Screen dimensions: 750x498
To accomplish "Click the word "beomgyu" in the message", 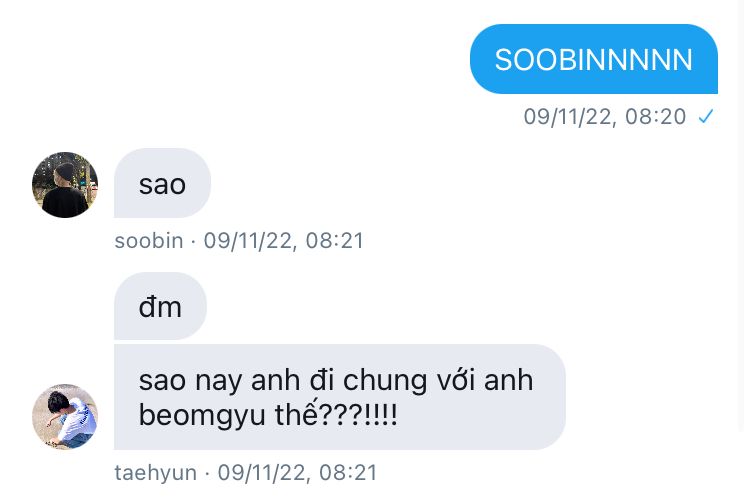I will click(202, 415).
